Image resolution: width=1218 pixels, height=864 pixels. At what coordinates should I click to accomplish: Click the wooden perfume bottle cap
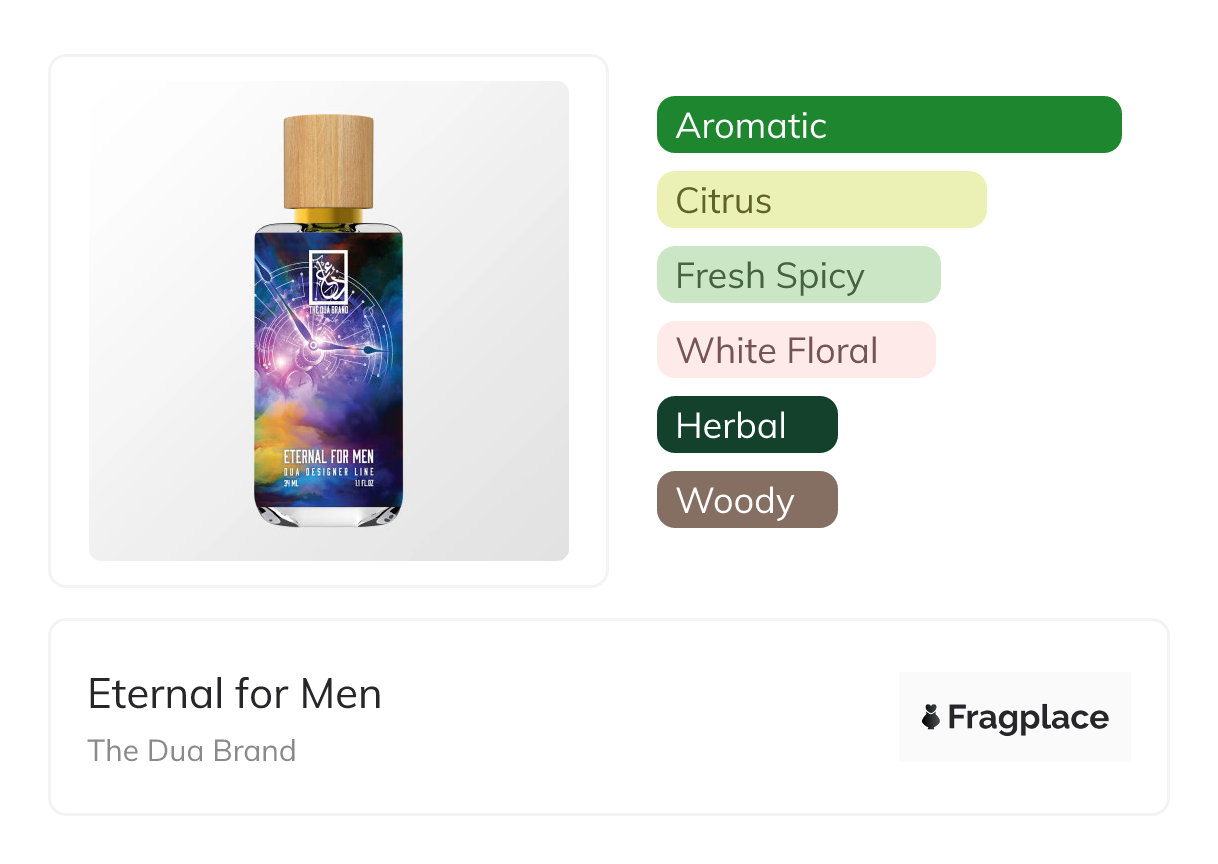coord(328,161)
